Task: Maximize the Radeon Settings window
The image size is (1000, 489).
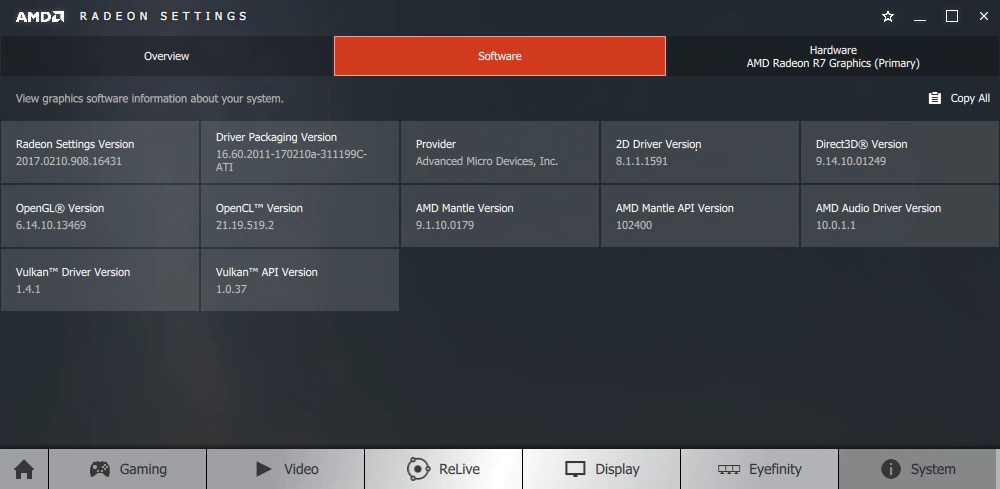Action: [x=952, y=17]
